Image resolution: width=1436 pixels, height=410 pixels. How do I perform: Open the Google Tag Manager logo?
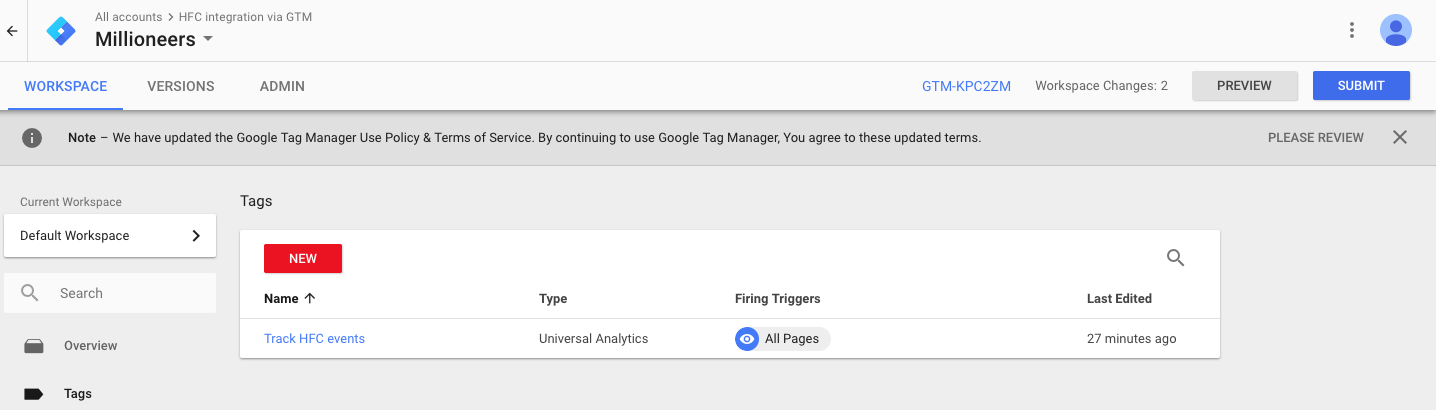[61, 31]
